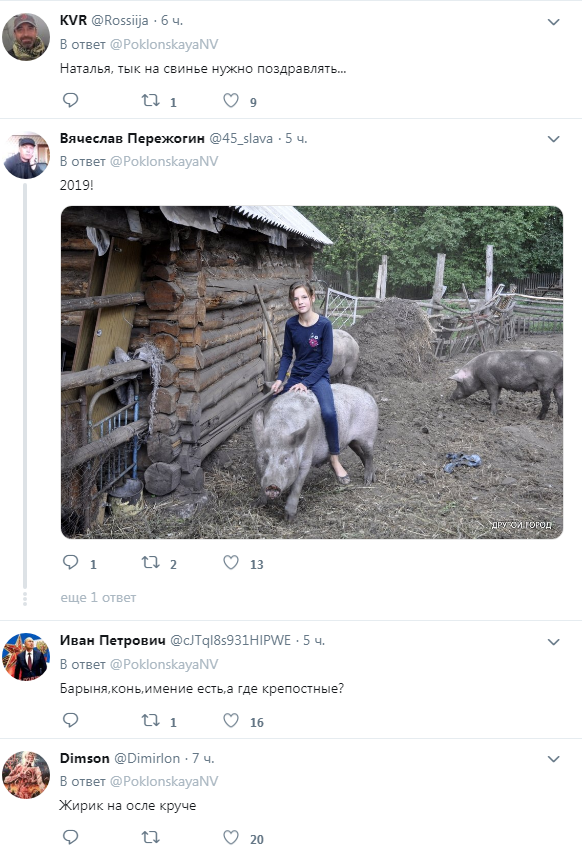Reply to KVR's tweet

point(71,100)
